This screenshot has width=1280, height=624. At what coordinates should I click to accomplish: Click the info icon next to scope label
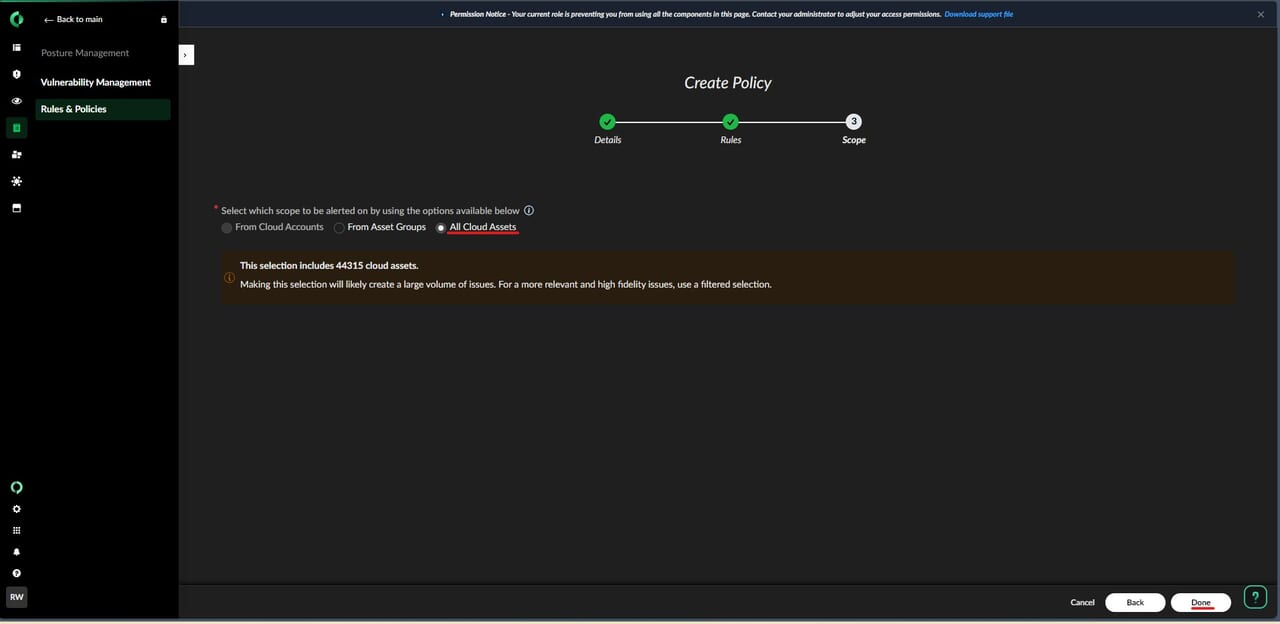pyautogui.click(x=529, y=211)
